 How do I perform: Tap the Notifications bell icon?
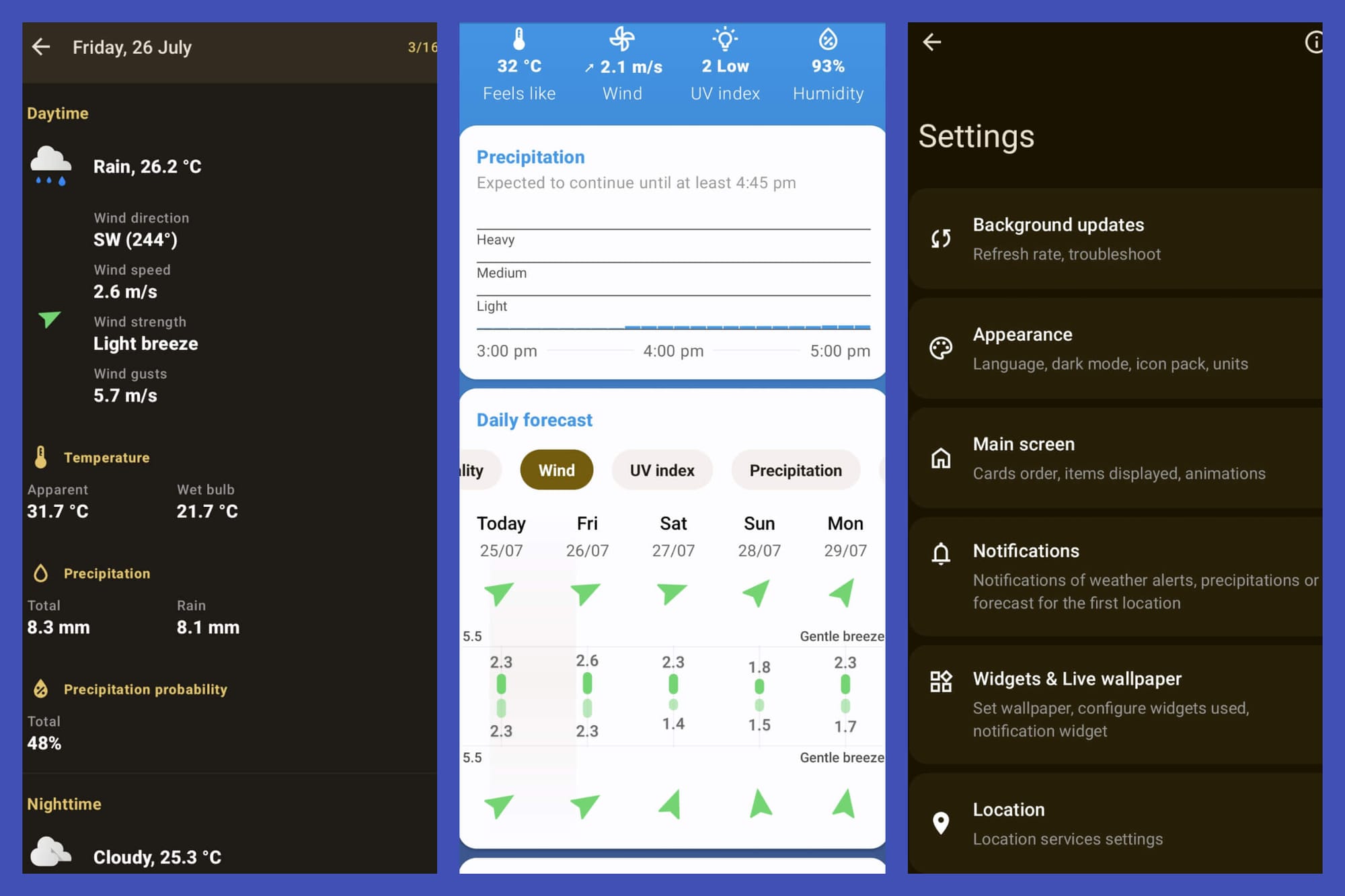click(940, 554)
